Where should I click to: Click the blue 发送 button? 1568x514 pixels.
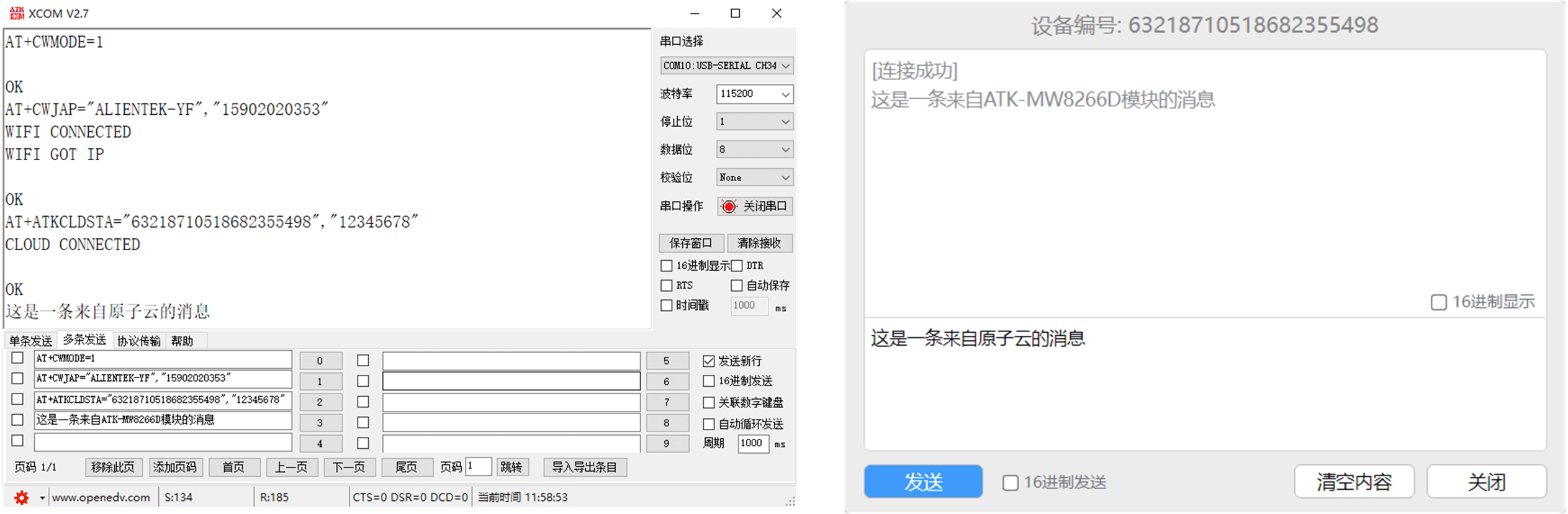(x=922, y=482)
